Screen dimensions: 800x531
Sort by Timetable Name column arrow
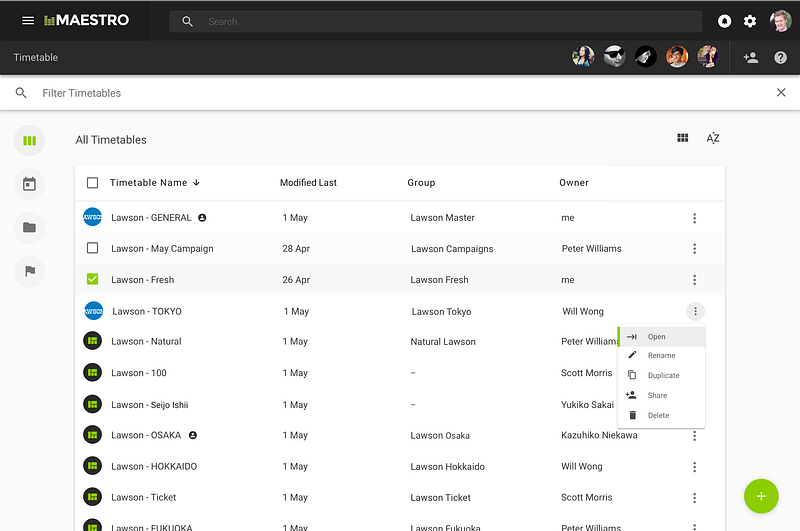(x=196, y=183)
